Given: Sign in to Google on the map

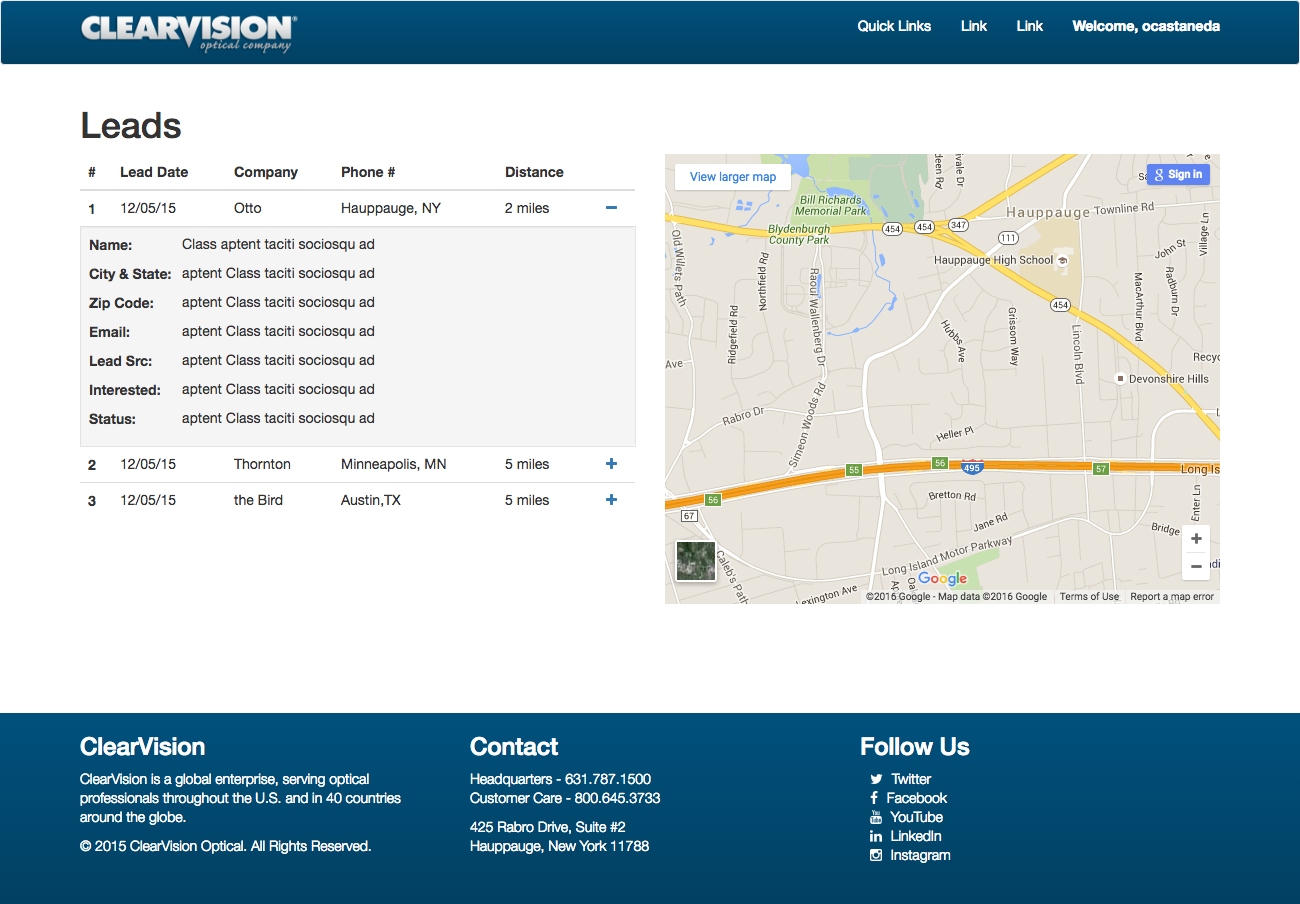Looking at the screenshot, I should 1179,174.
